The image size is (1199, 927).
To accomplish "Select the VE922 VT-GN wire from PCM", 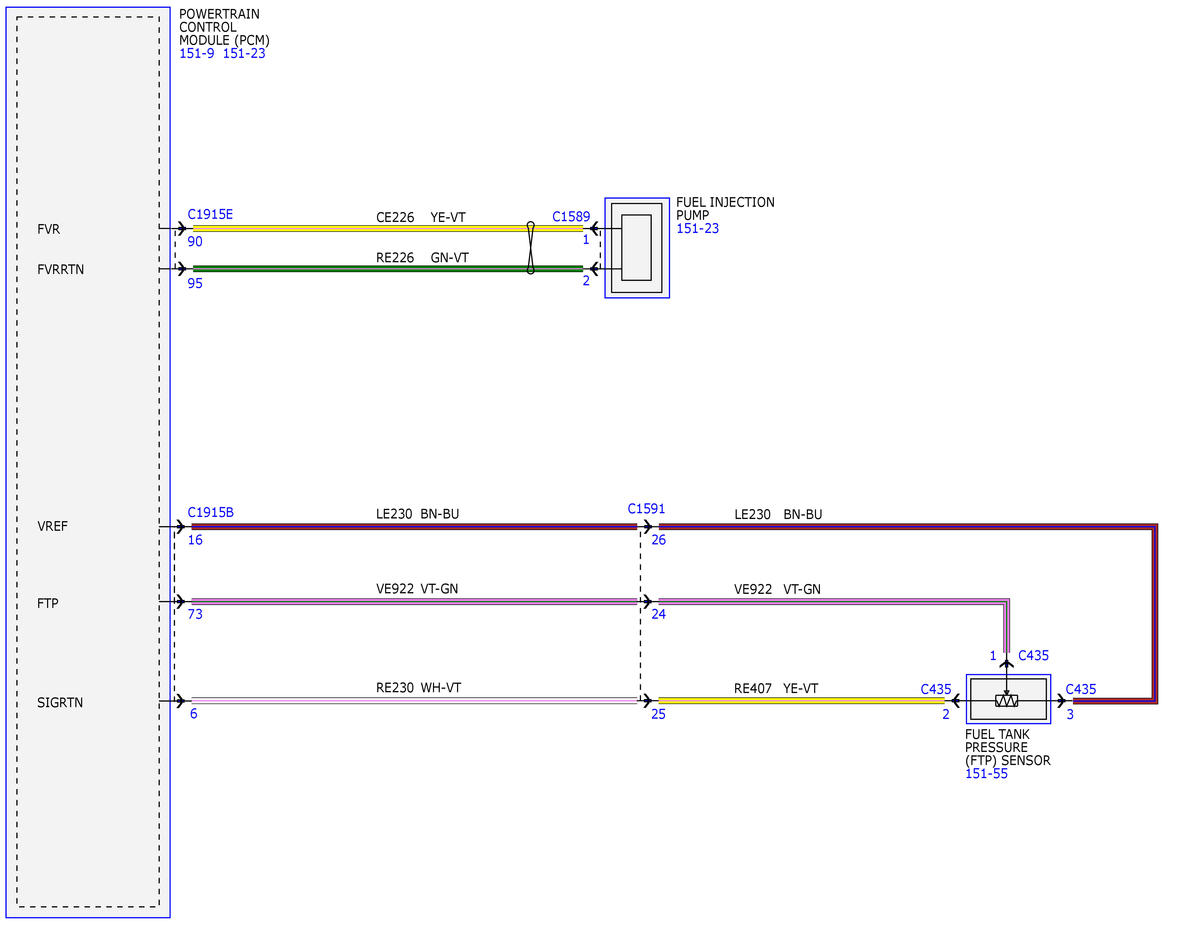I will 414,602.
